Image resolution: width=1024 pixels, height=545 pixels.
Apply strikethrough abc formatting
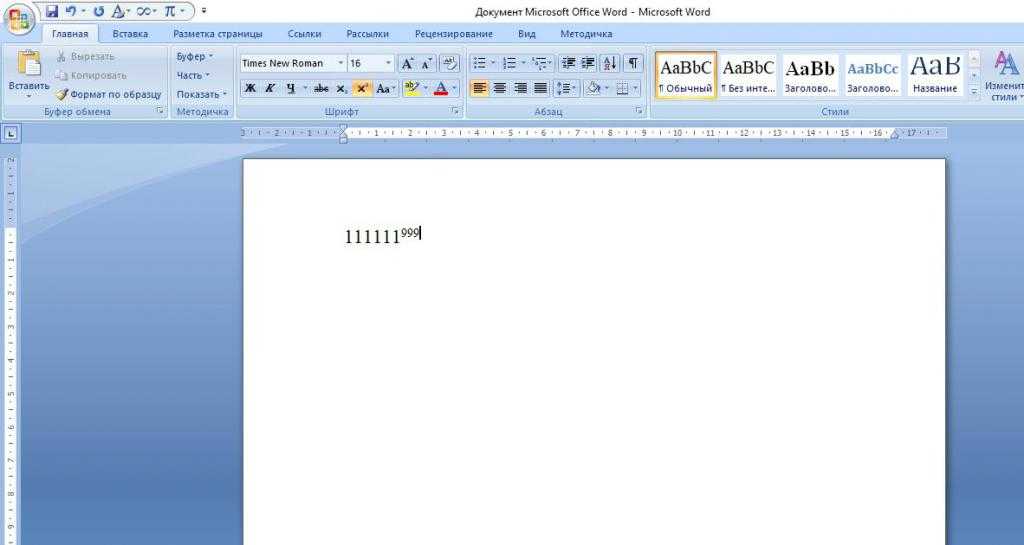tap(321, 88)
